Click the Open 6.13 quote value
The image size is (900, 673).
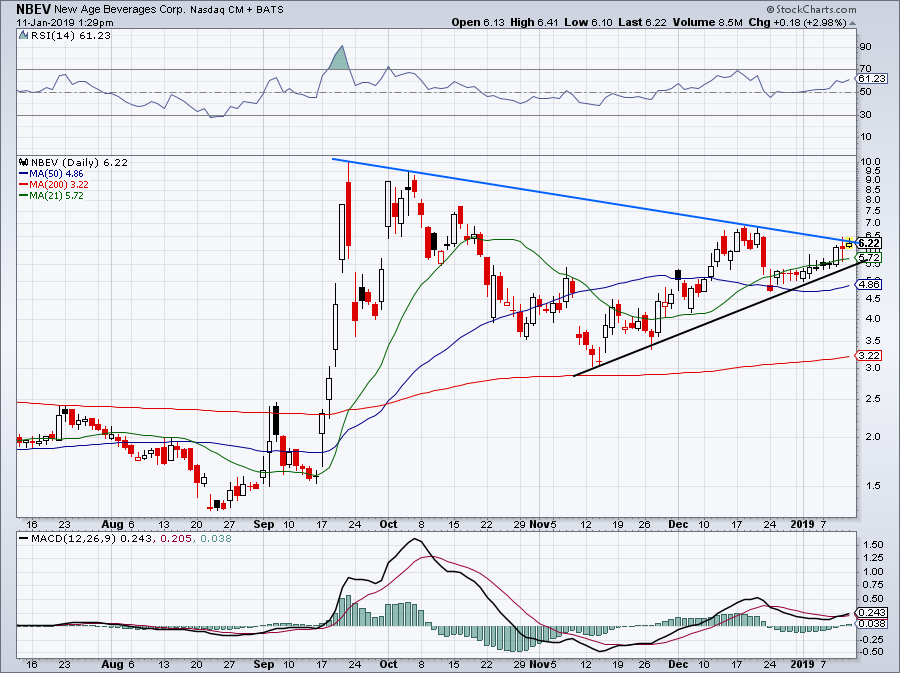[x=478, y=22]
